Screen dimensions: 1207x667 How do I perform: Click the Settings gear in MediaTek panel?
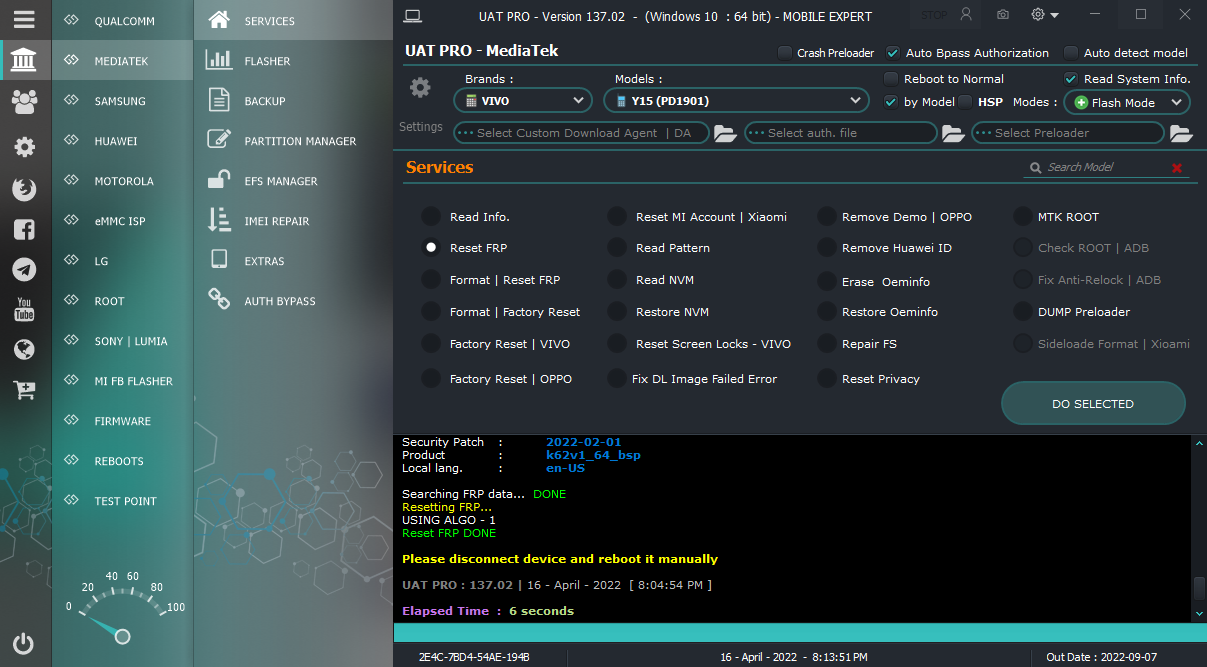coord(420,88)
